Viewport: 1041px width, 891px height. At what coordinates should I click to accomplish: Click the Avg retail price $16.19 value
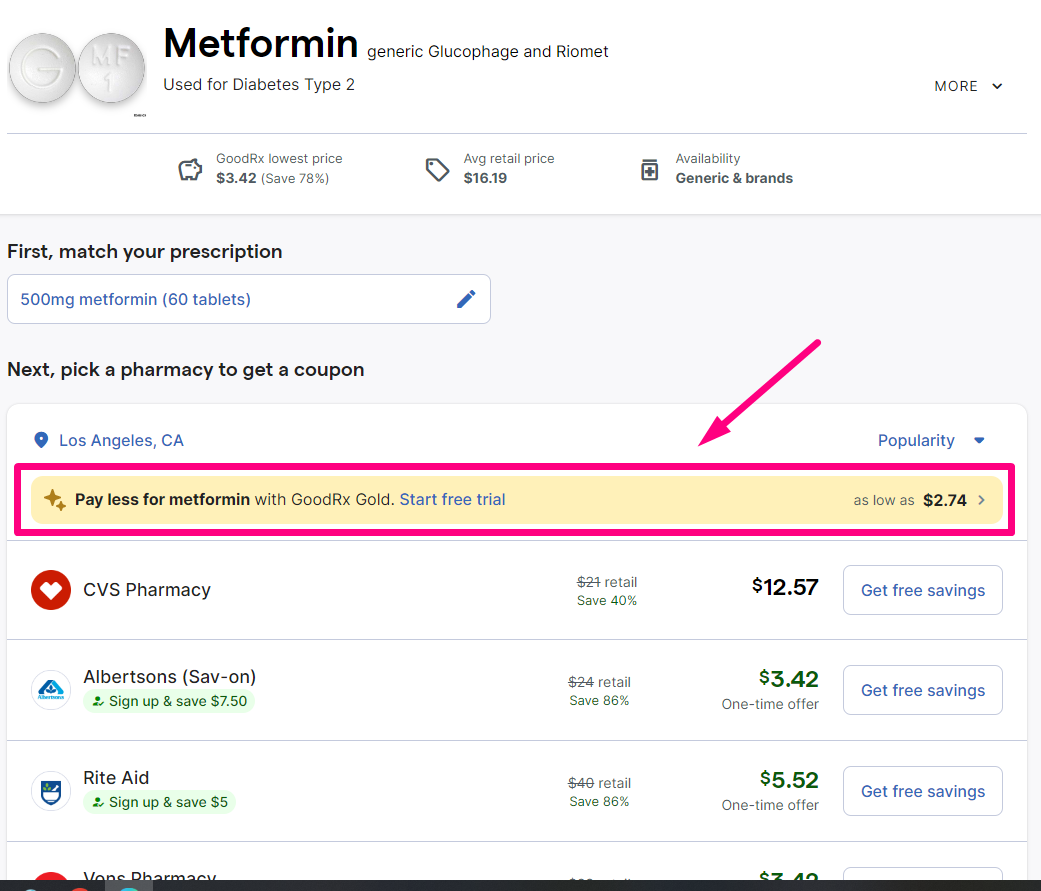click(x=485, y=178)
